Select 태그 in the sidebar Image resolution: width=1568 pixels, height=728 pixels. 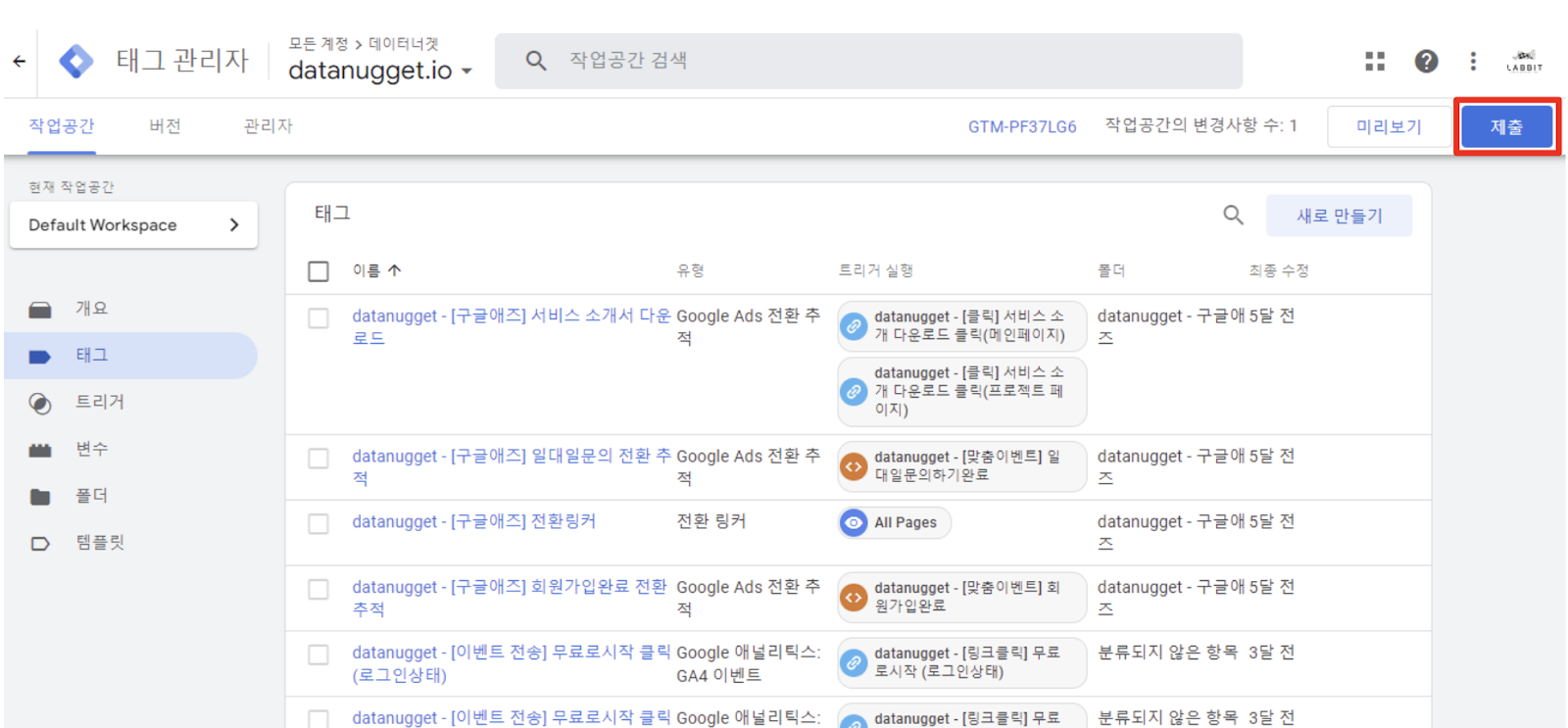pos(130,355)
